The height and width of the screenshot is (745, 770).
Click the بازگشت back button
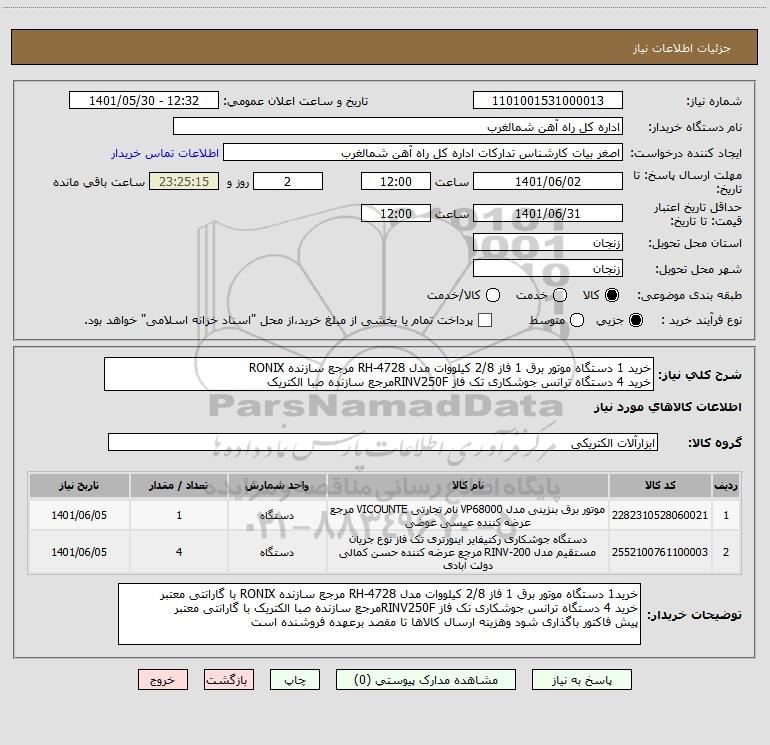tap(229, 680)
